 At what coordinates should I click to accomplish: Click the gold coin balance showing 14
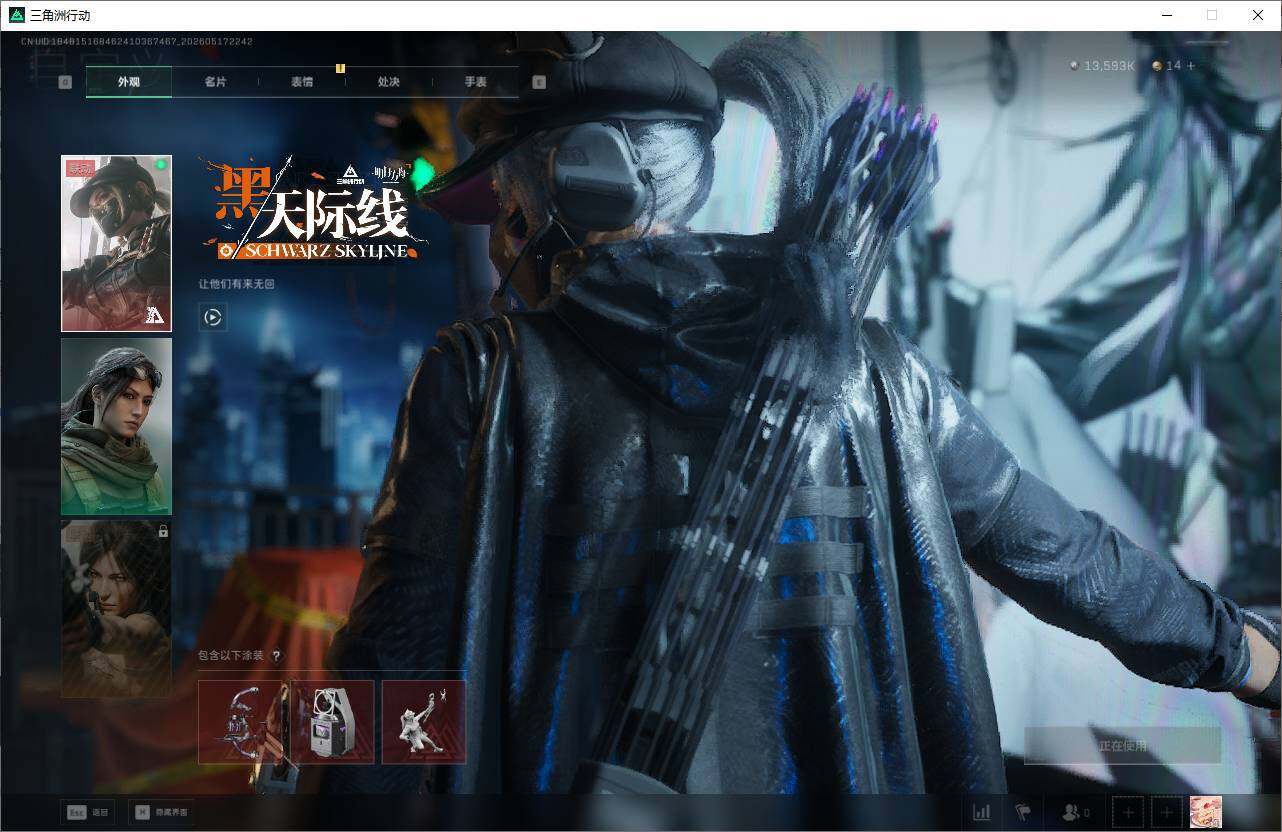click(x=1166, y=66)
